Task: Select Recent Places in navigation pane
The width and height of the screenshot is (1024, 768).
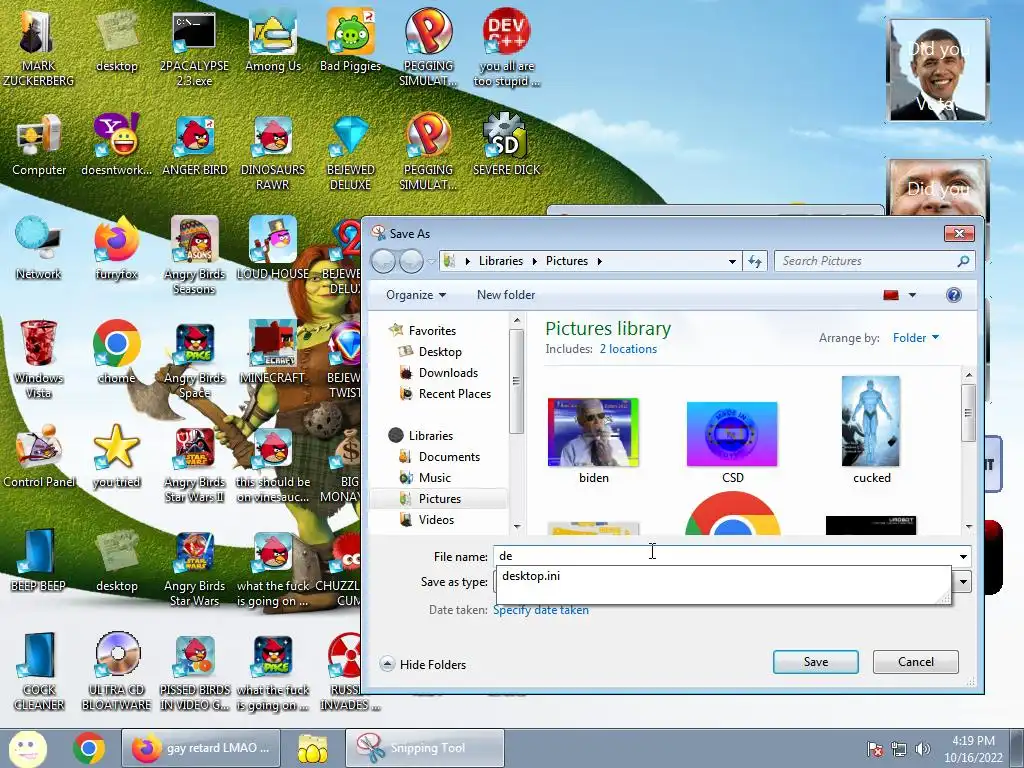Action: 455,394
